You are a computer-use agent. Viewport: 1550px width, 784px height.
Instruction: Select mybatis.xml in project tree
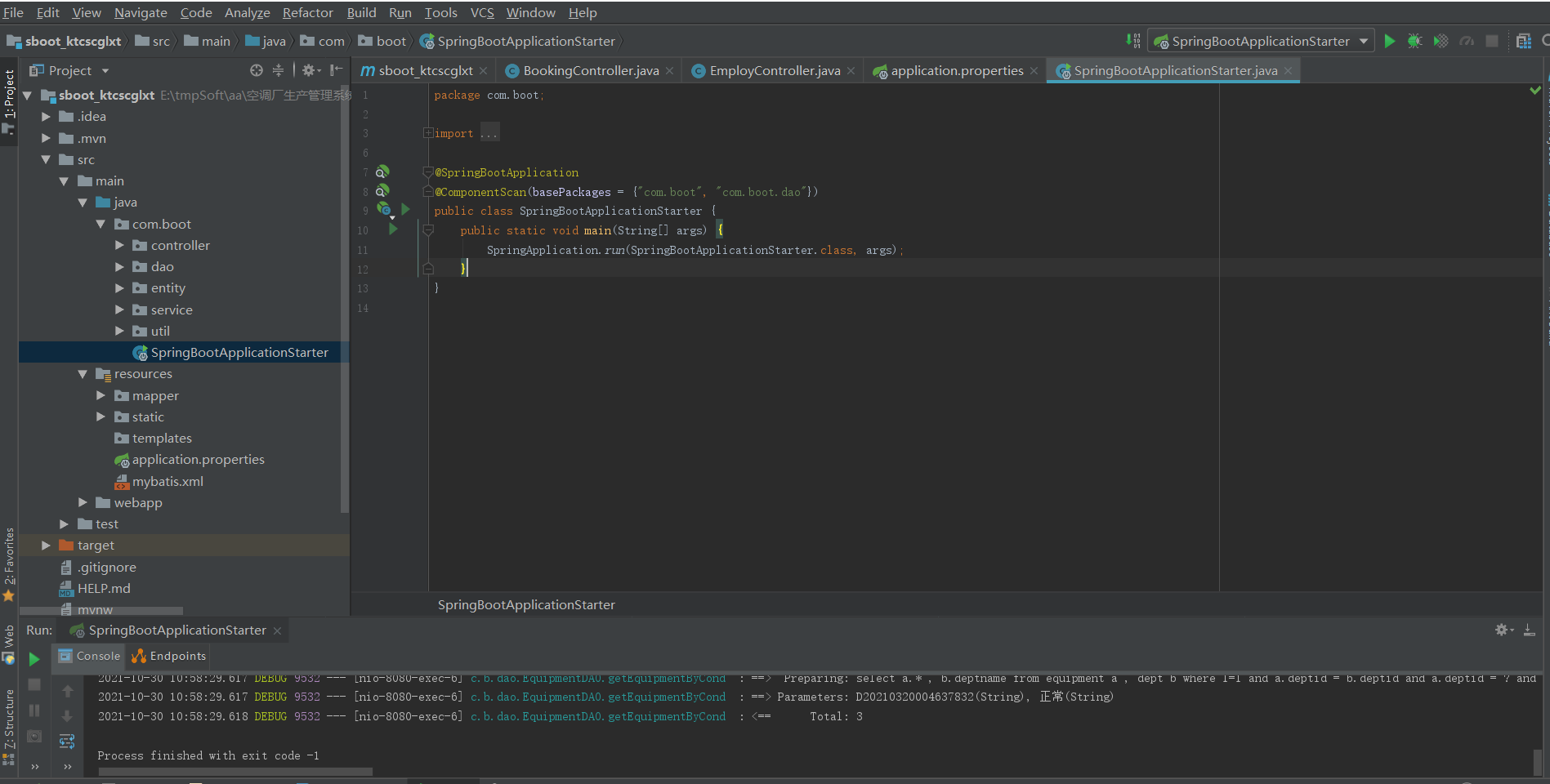(x=168, y=481)
